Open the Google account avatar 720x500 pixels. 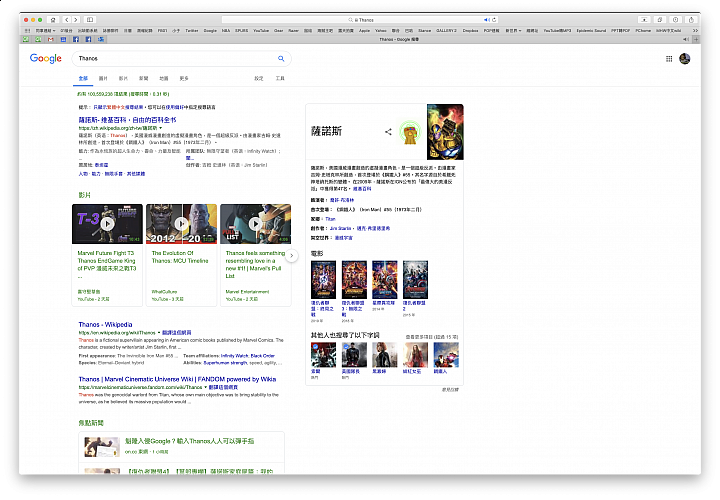[685, 58]
